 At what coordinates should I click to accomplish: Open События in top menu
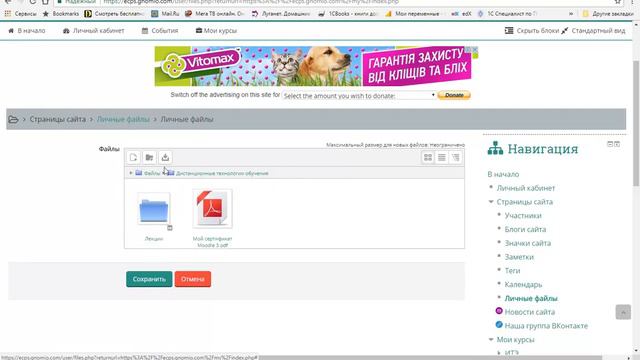pyautogui.click(x=160, y=31)
